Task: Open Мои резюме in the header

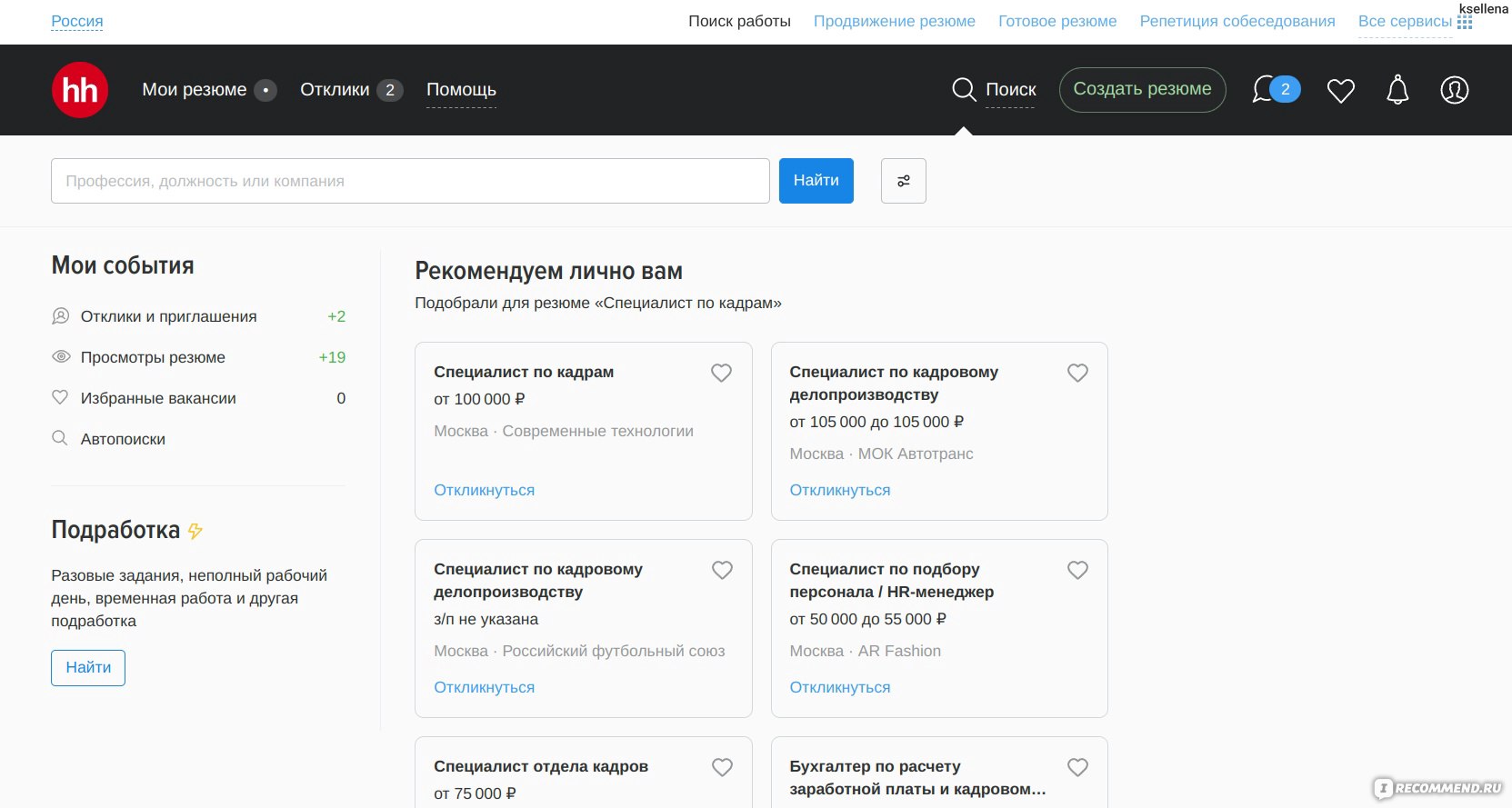Action: pyautogui.click(x=195, y=90)
